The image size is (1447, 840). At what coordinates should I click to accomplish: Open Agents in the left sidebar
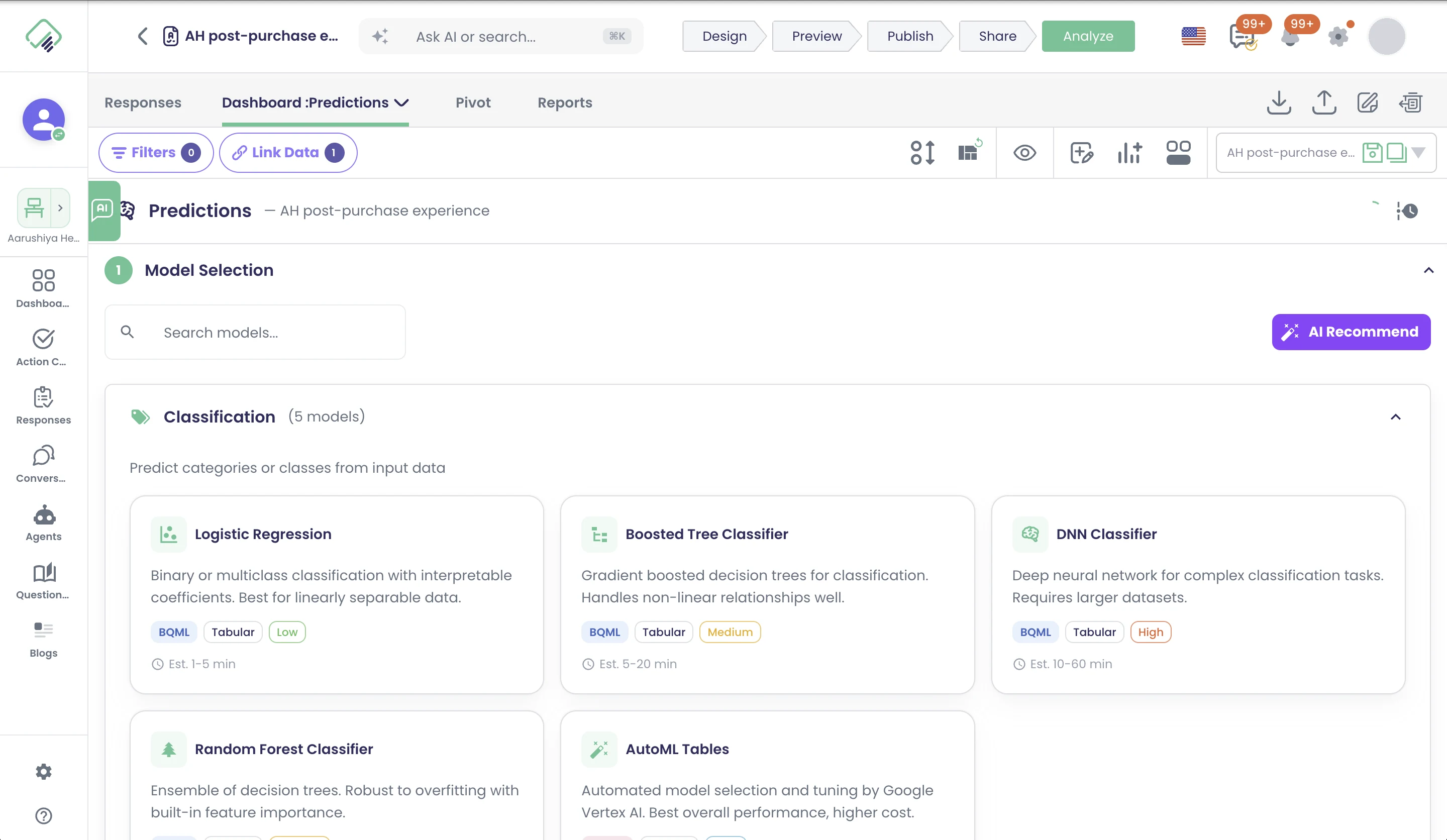tap(43, 522)
